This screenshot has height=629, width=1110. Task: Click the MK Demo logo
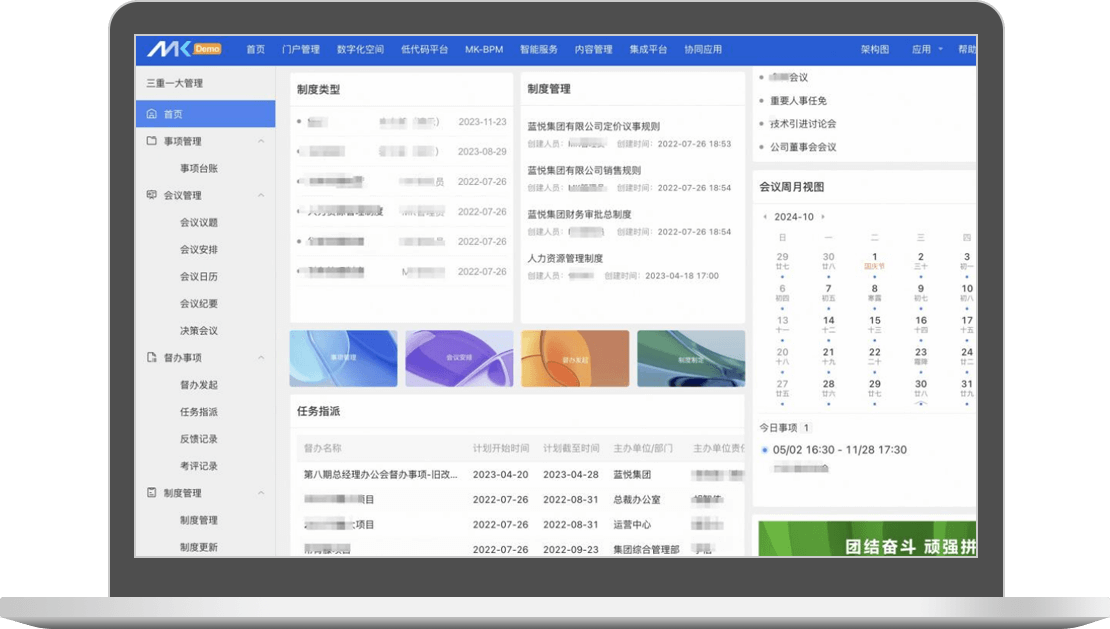[x=183, y=49]
